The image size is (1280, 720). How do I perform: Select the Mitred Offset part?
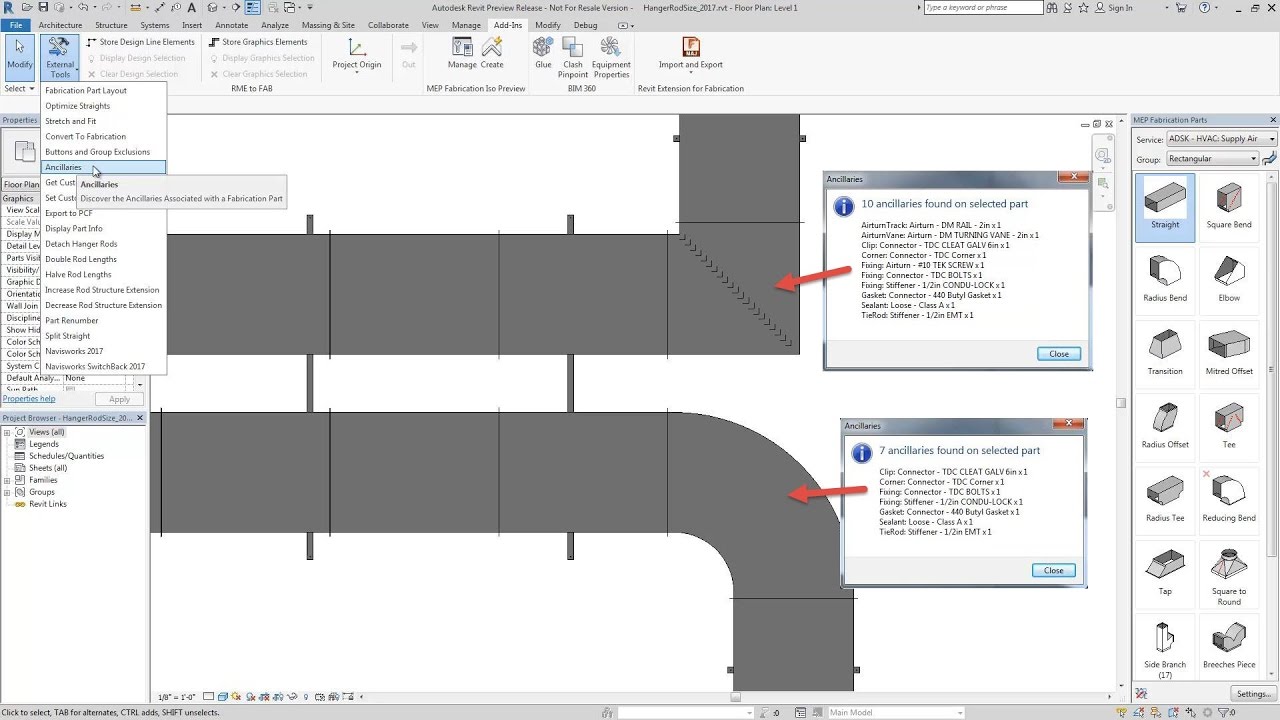click(1229, 354)
